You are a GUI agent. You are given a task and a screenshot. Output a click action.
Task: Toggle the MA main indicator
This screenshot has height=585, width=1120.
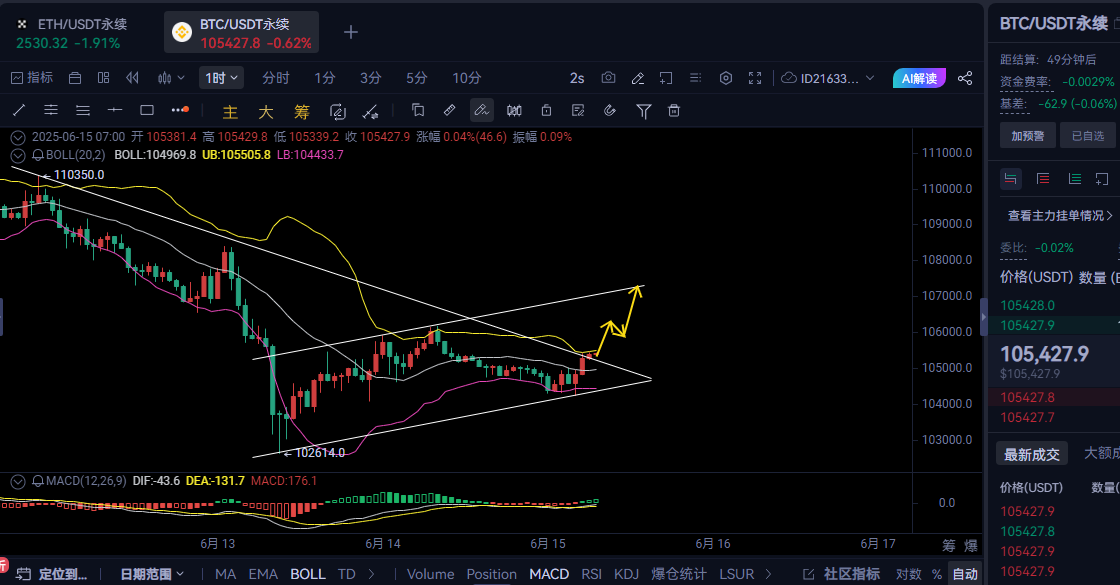[x=225, y=574]
